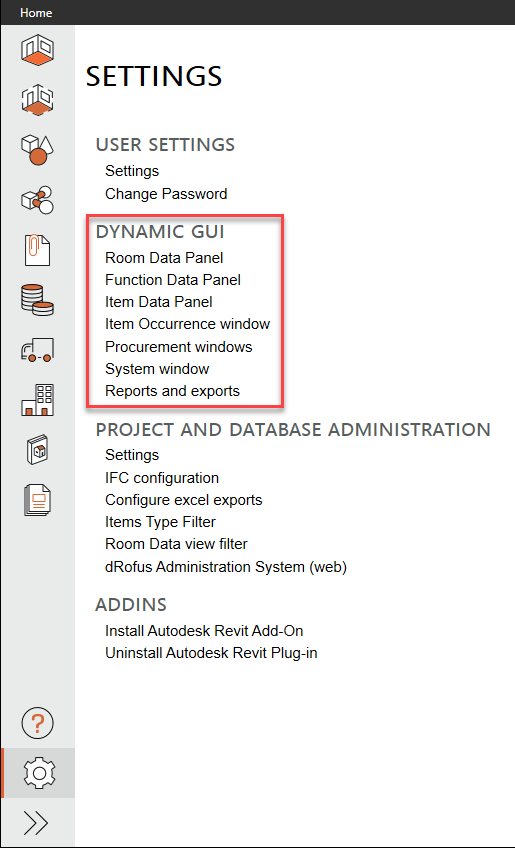The image size is (515, 848).
Task: Open the Documents paperclip icon
Action: pos(37,250)
